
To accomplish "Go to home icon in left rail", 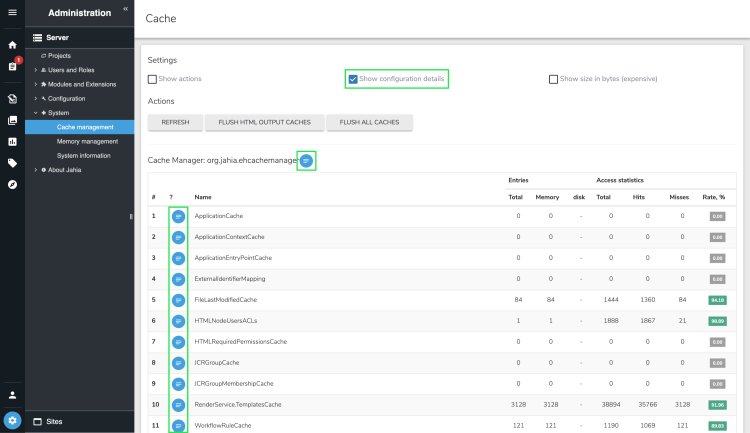I will click(12, 45).
